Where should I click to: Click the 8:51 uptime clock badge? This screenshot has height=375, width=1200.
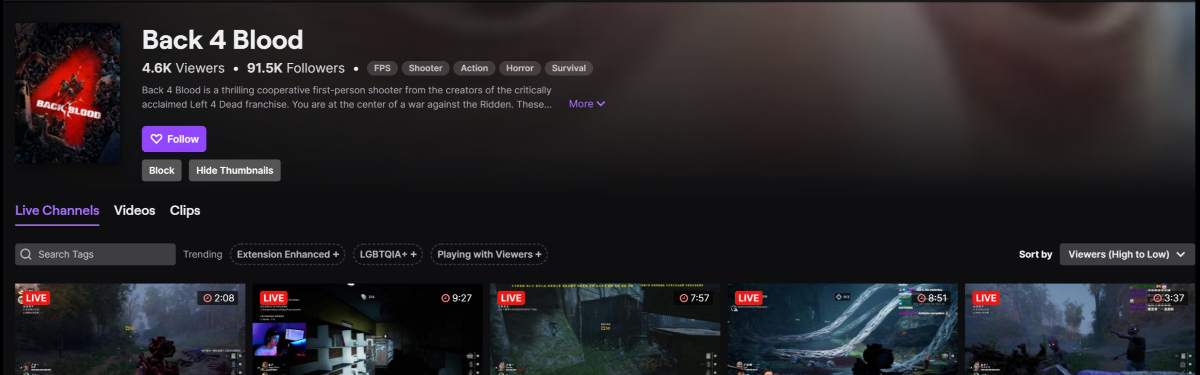pyautogui.click(x=930, y=298)
